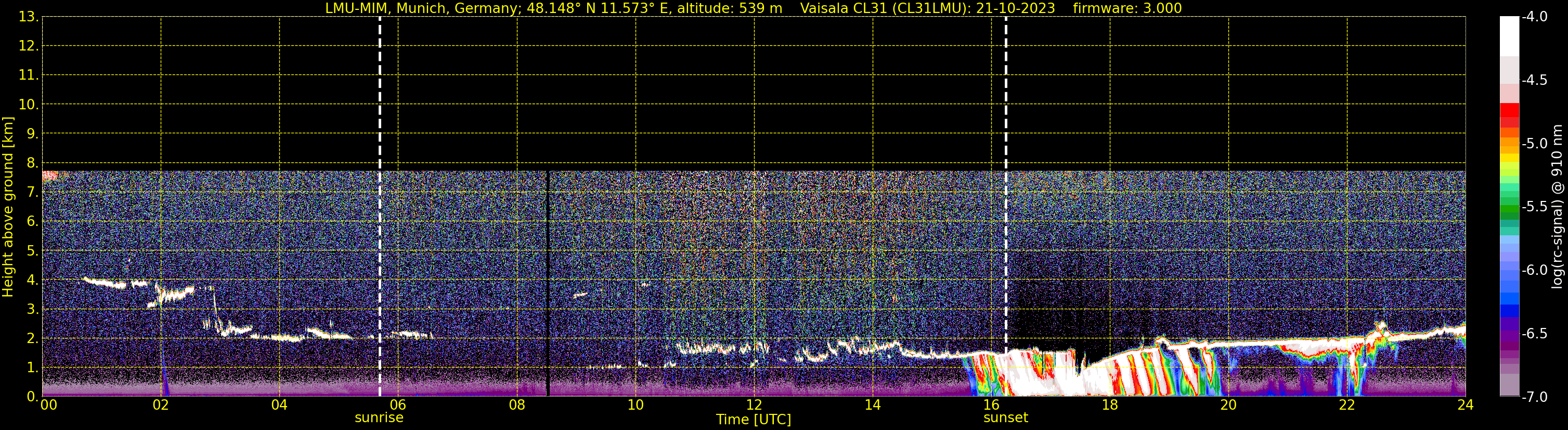Click the "Height above ground [km]" axis label

(8, 207)
